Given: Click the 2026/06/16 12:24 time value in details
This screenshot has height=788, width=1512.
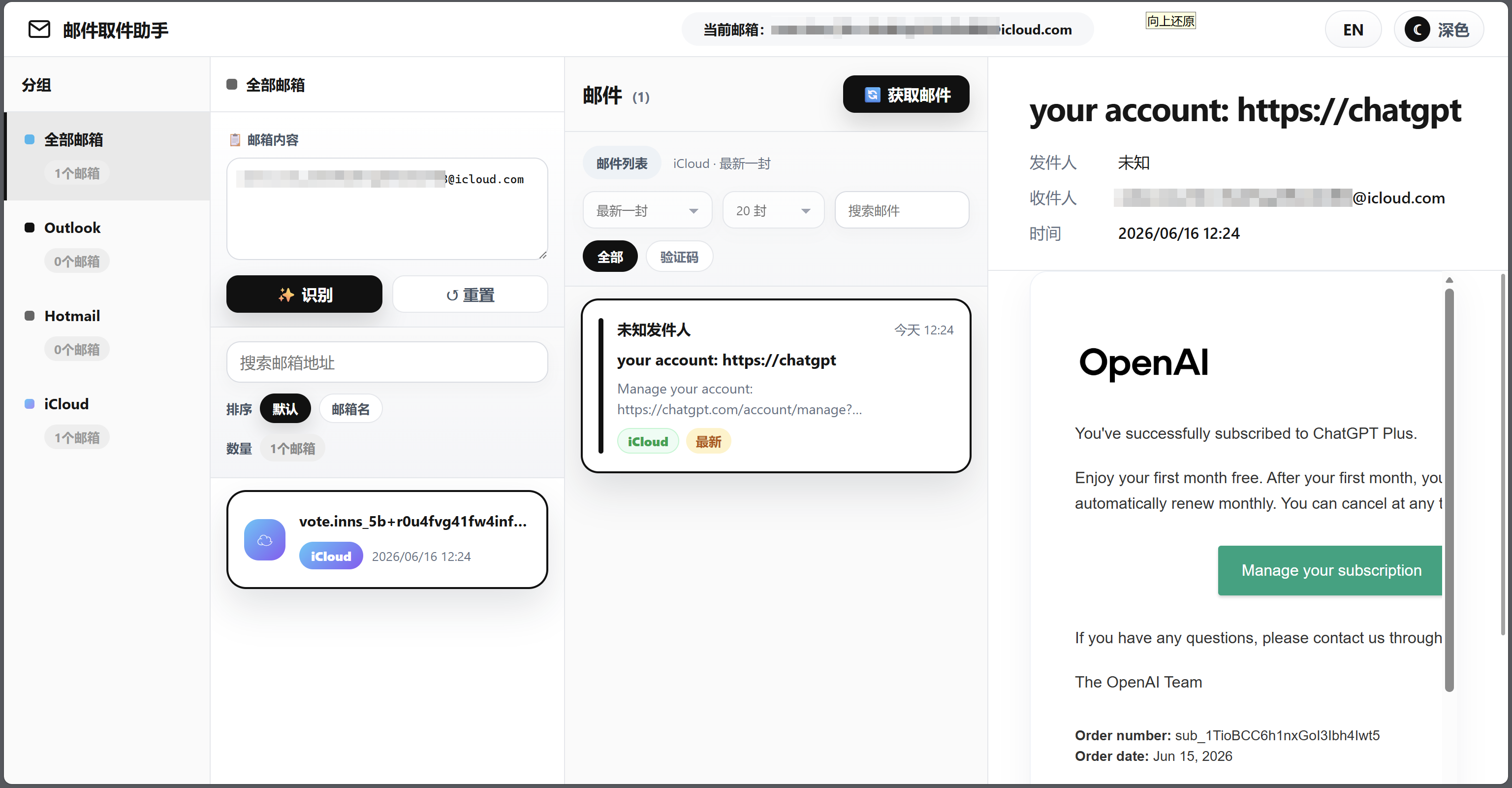Looking at the screenshot, I should pyautogui.click(x=1179, y=233).
